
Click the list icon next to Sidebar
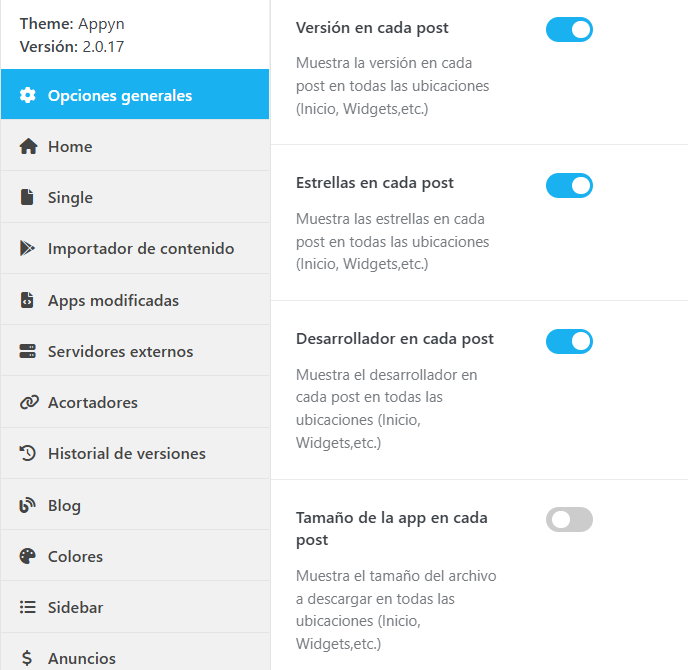[x=28, y=607]
